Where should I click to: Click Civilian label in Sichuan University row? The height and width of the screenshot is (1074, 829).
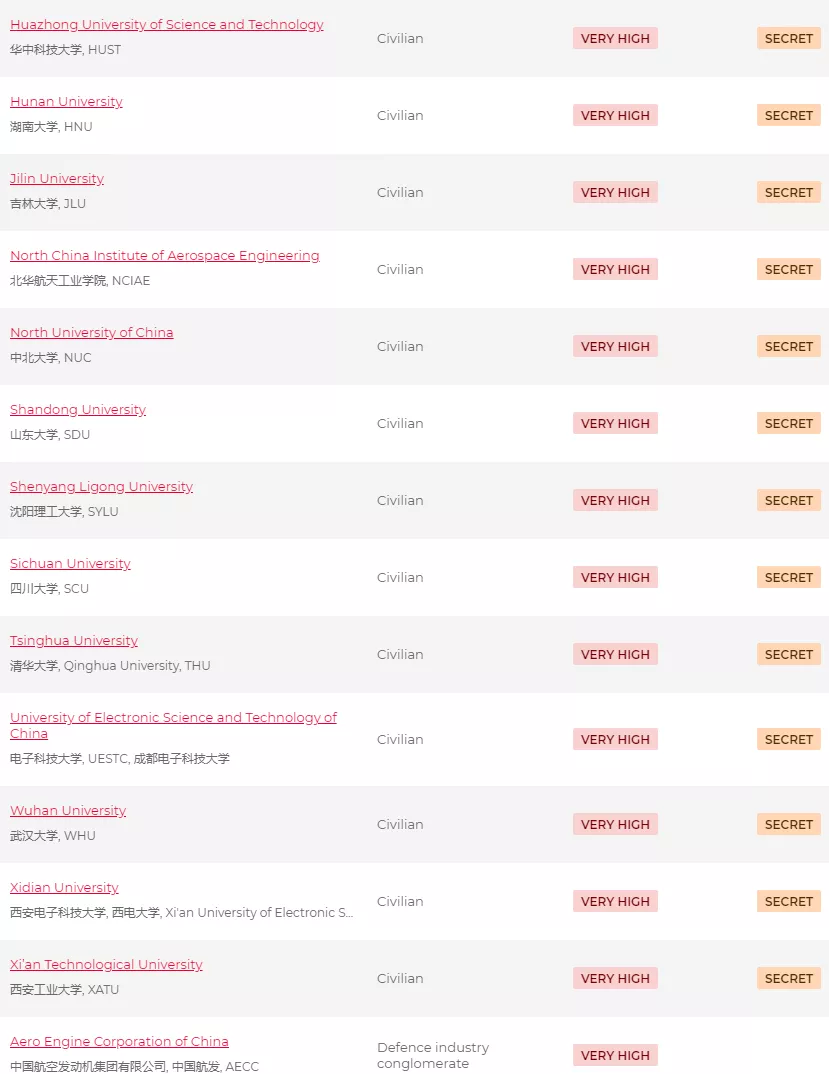point(400,578)
